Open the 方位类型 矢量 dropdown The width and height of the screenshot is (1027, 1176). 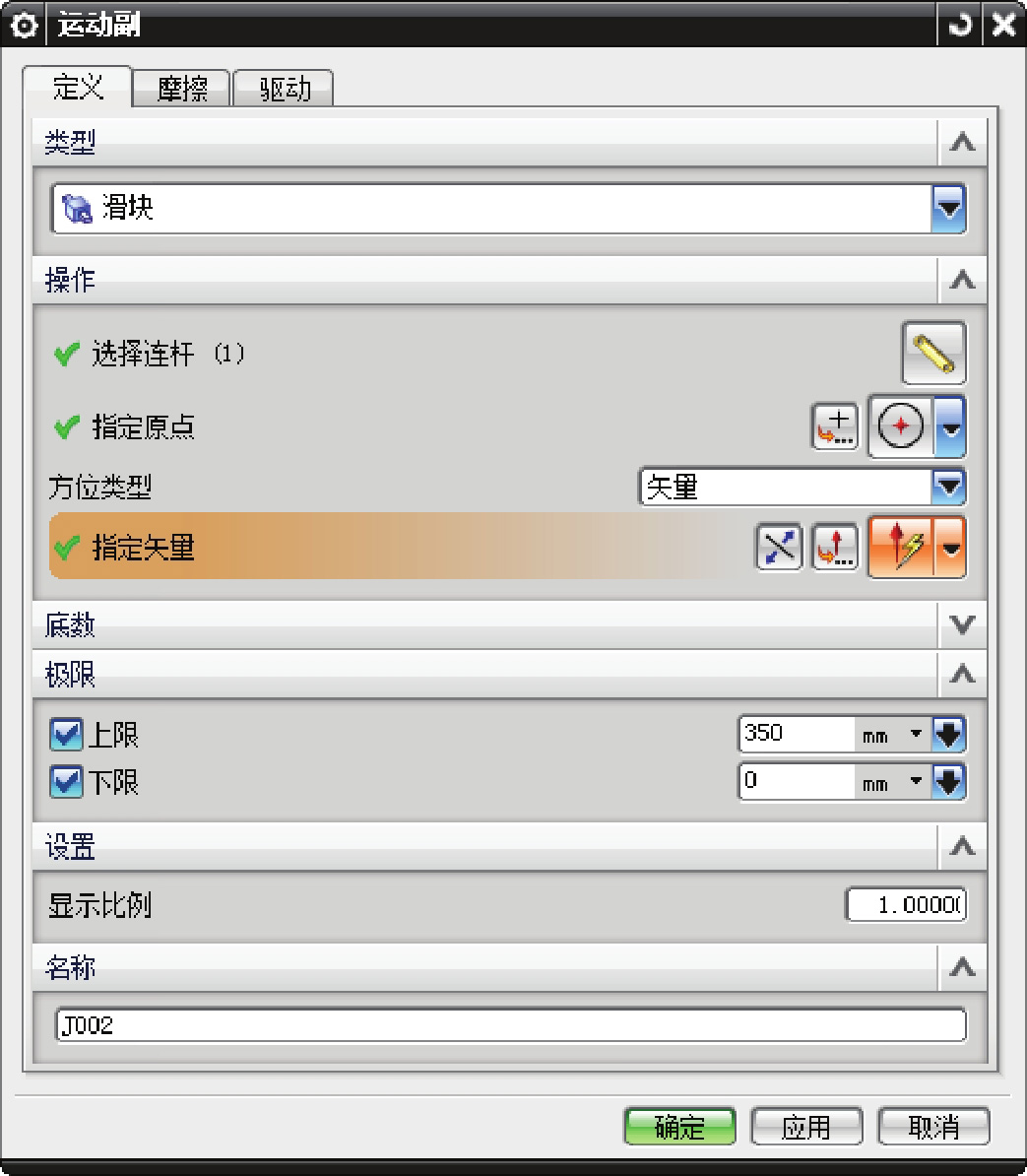click(x=948, y=487)
